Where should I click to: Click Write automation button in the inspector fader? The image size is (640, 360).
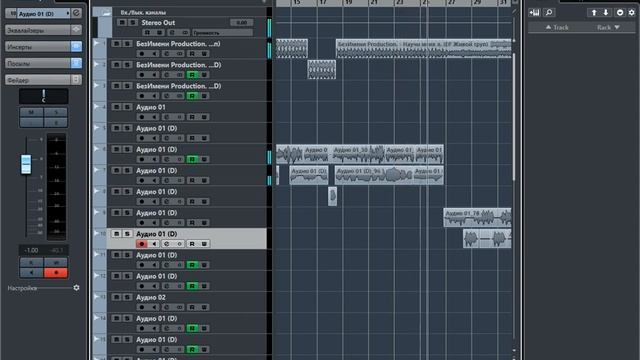coord(56,263)
